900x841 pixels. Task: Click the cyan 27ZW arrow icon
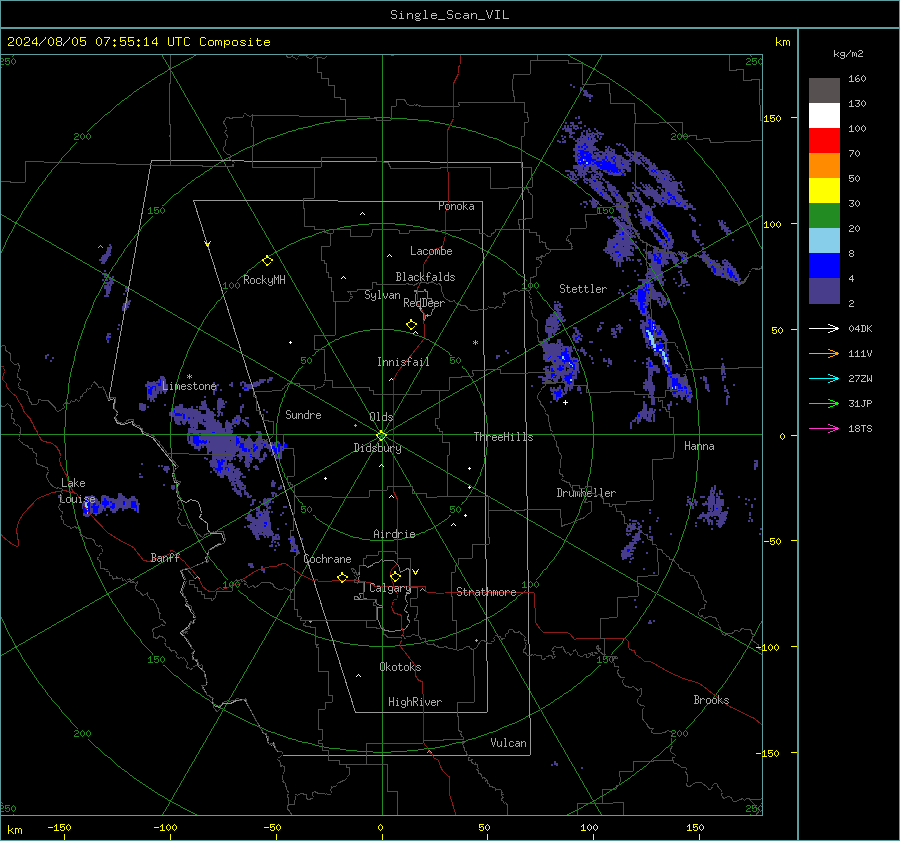point(824,378)
